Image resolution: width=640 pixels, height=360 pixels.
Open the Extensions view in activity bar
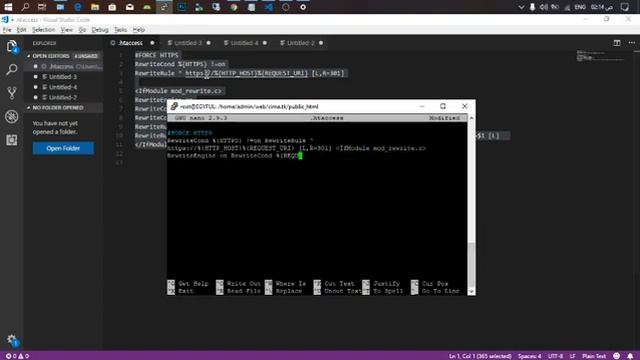12,140
